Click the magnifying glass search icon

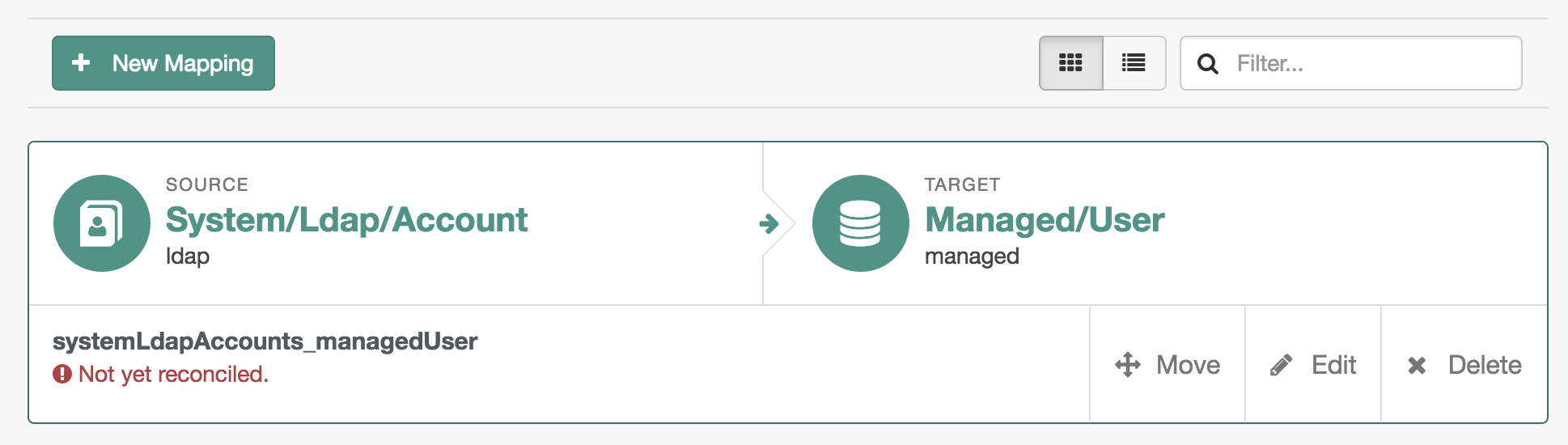1208,64
